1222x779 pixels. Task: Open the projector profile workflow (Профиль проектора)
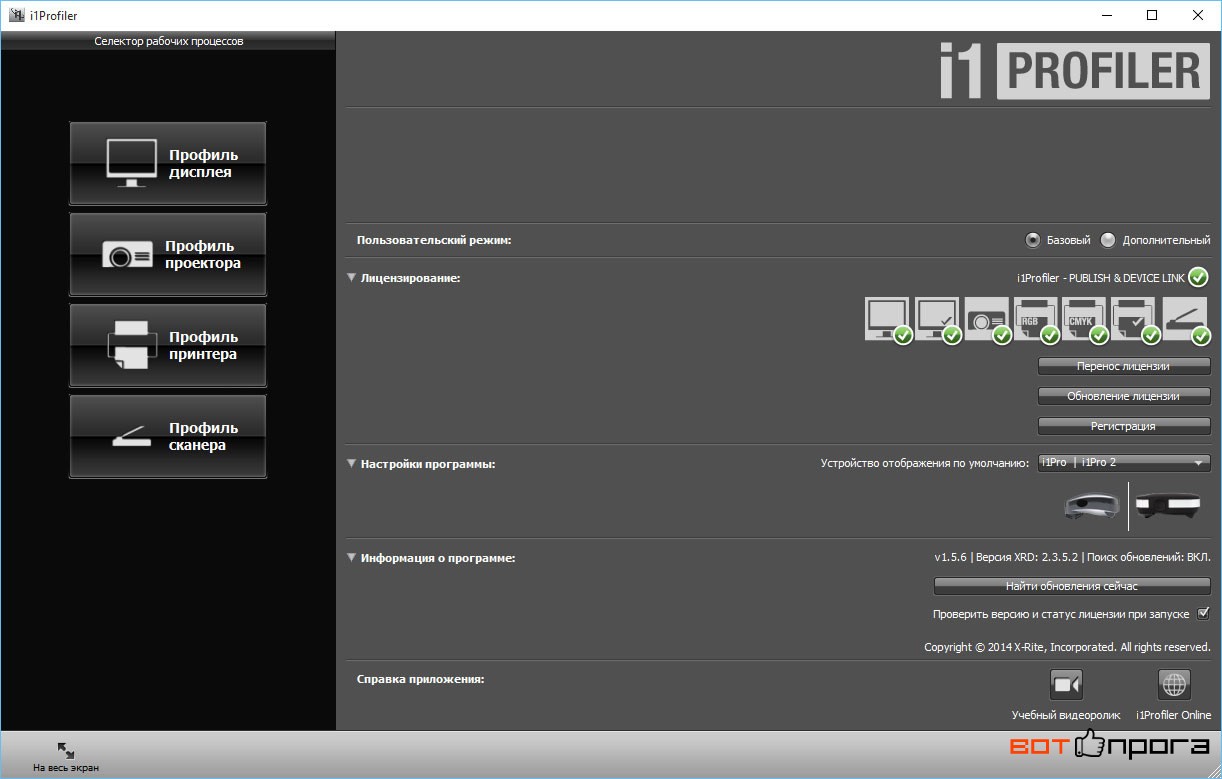tap(168, 255)
